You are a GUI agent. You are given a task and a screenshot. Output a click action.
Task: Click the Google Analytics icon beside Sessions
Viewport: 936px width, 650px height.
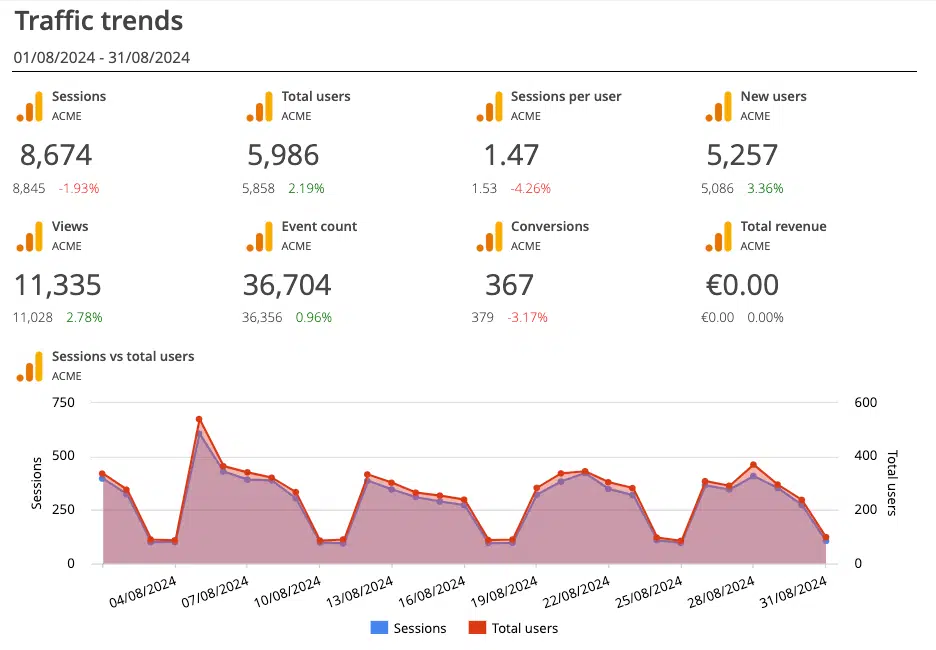point(31,106)
